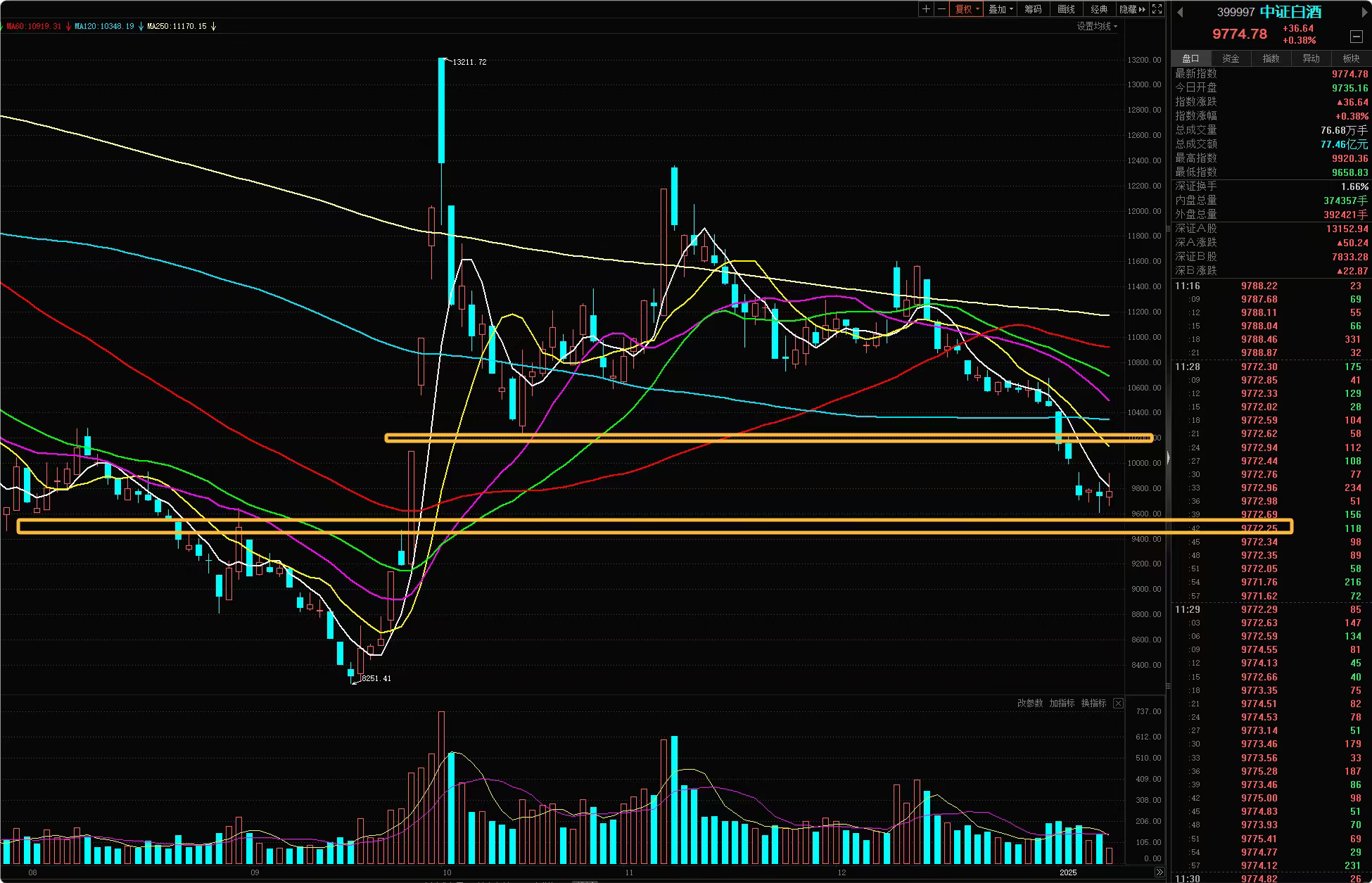Click the 深证A股 13152.94 row

click(1271, 229)
